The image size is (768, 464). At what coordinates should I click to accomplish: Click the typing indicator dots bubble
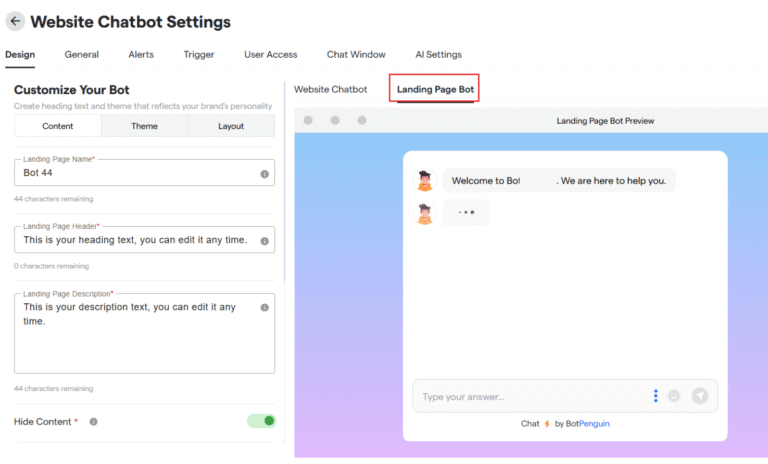pos(466,213)
